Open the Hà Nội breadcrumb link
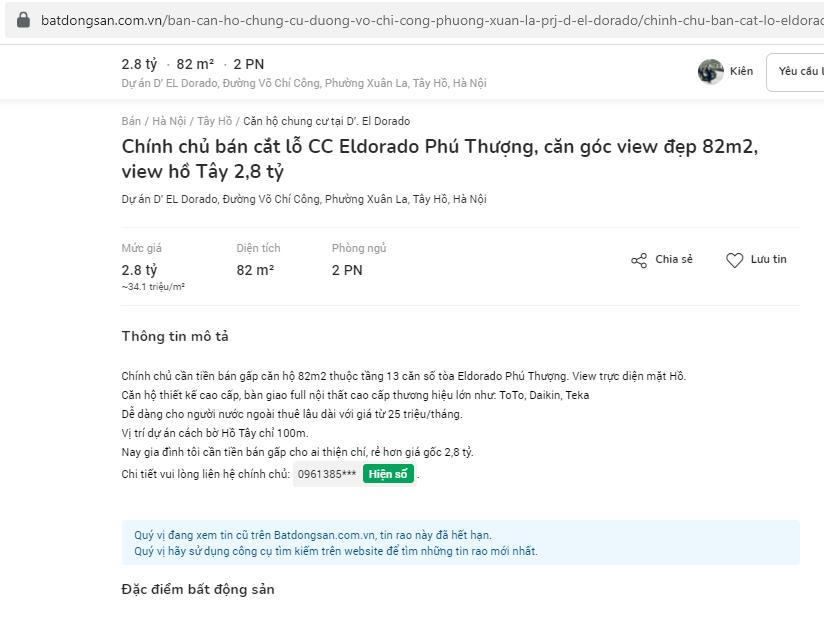This screenshot has height=619, width=824. click(x=169, y=121)
